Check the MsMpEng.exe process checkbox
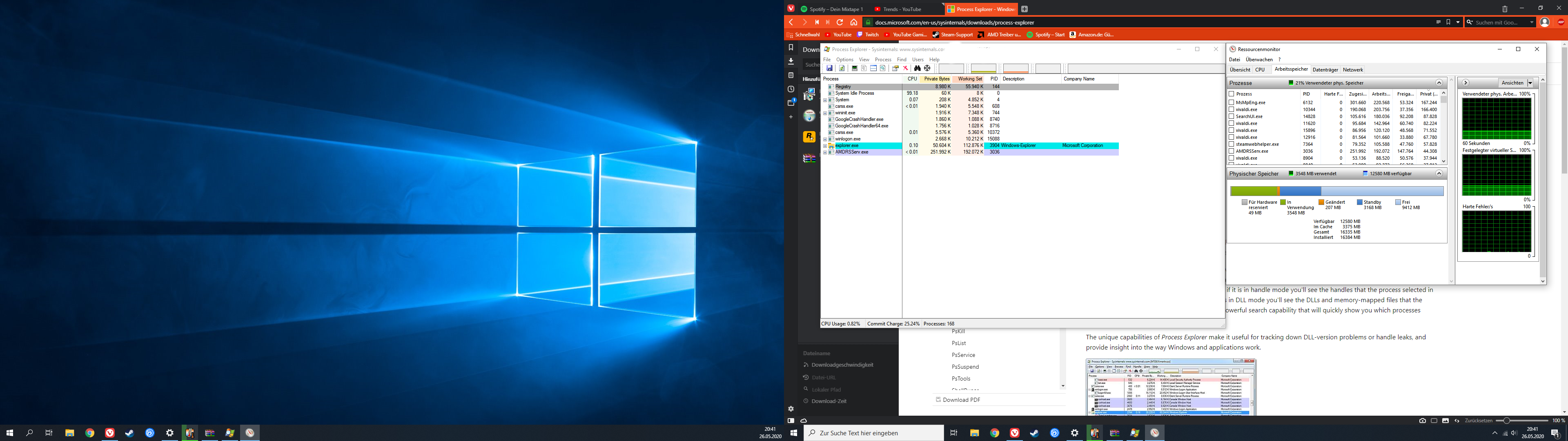 coord(1232,102)
